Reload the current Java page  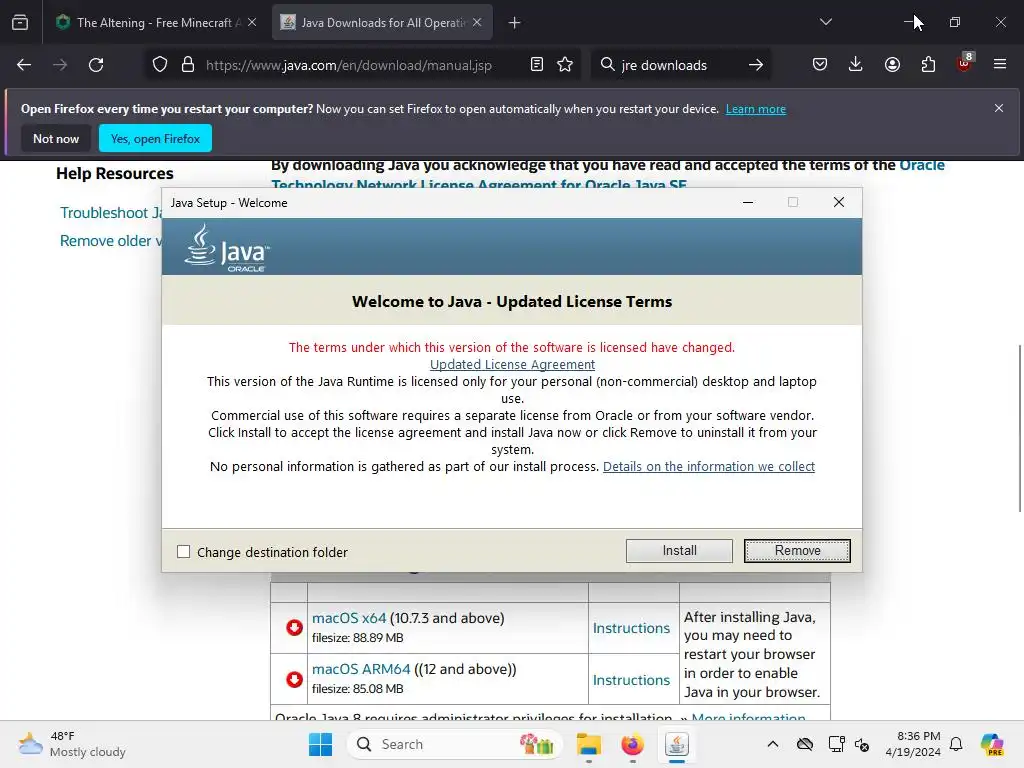96,65
